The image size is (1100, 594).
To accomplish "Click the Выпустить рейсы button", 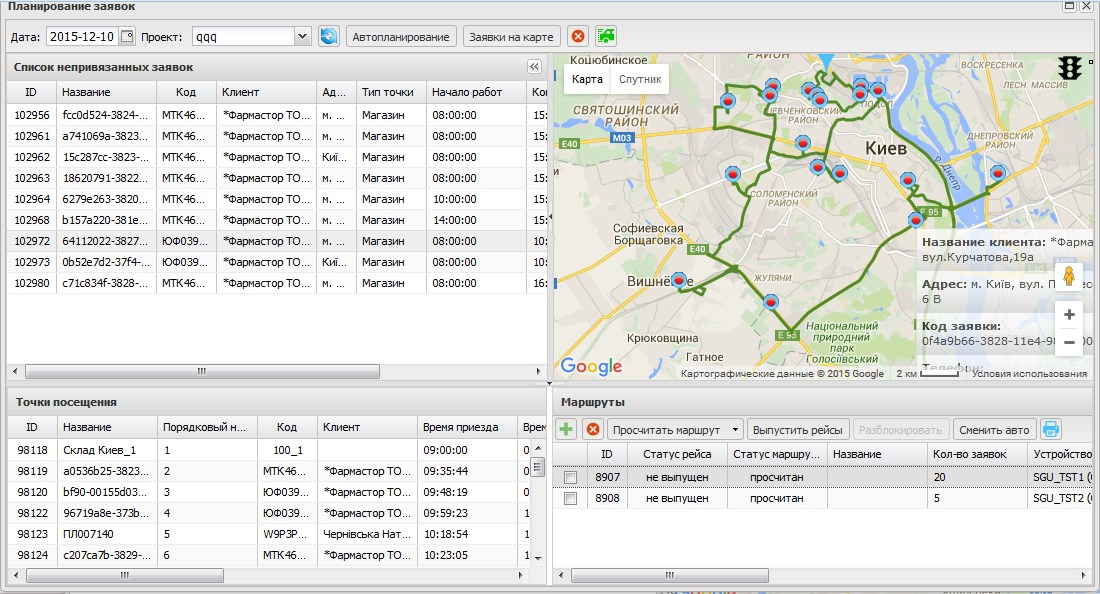I will pyautogui.click(x=798, y=430).
